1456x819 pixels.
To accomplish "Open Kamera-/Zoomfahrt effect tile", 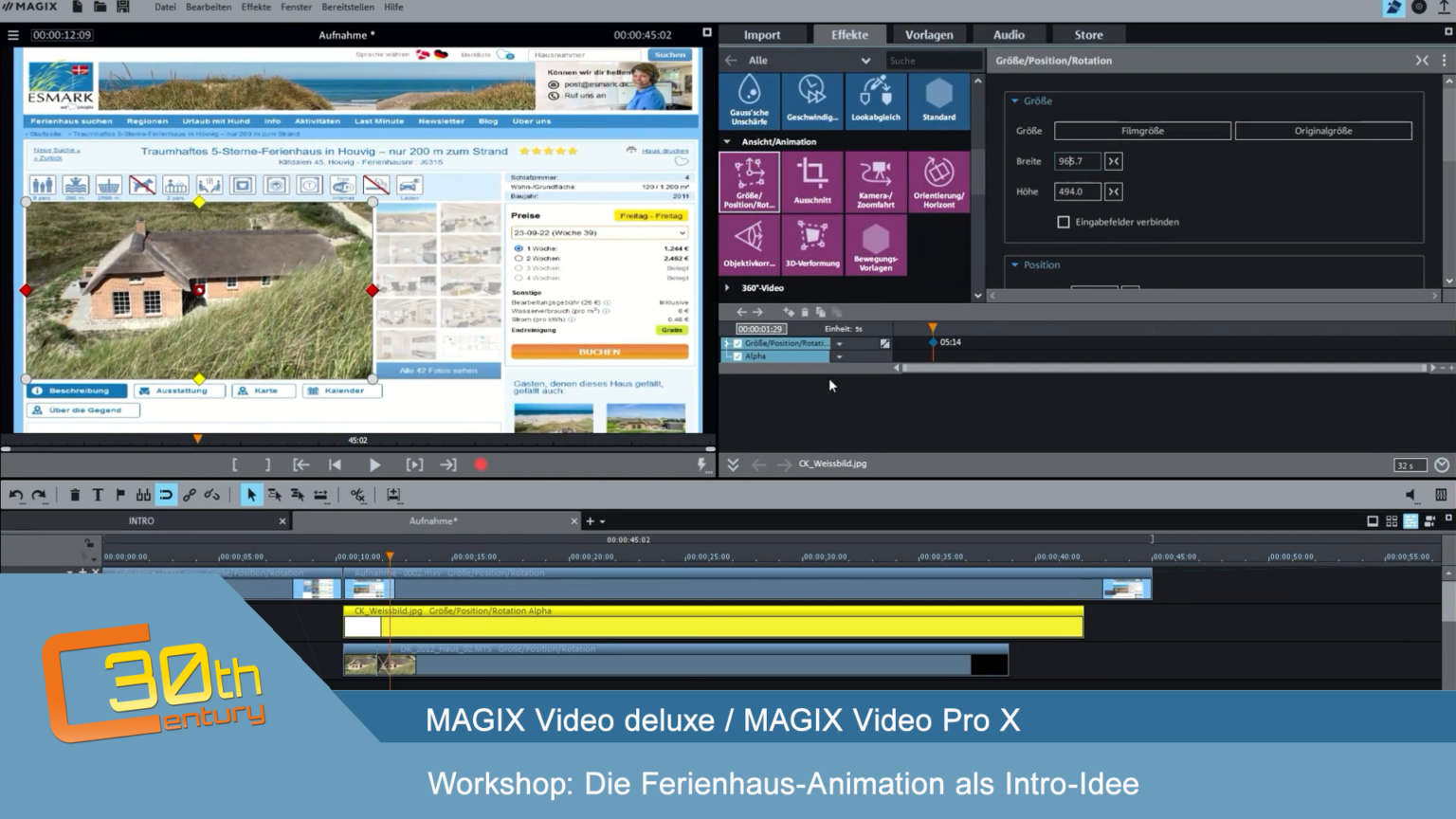I will (x=876, y=182).
